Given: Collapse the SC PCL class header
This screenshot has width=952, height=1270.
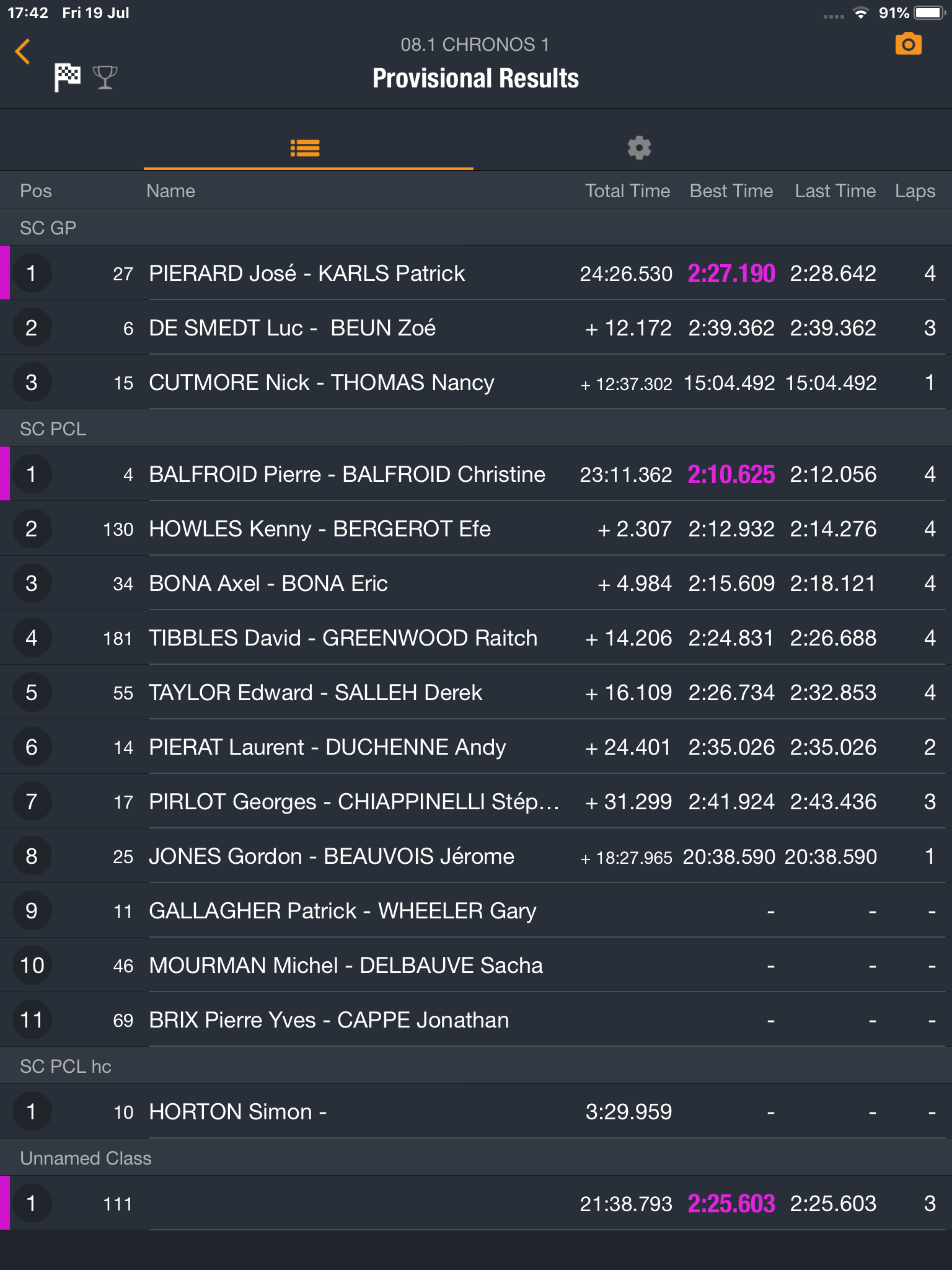Looking at the screenshot, I should (x=476, y=429).
